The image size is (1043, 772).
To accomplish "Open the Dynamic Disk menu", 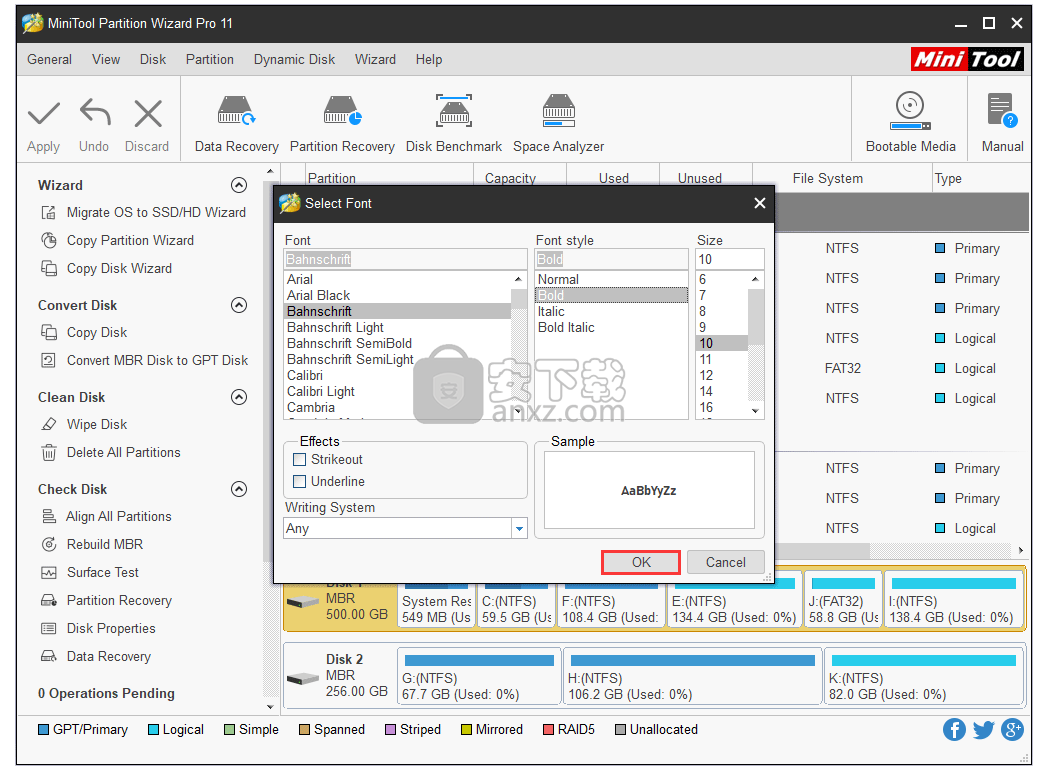I will (x=294, y=59).
